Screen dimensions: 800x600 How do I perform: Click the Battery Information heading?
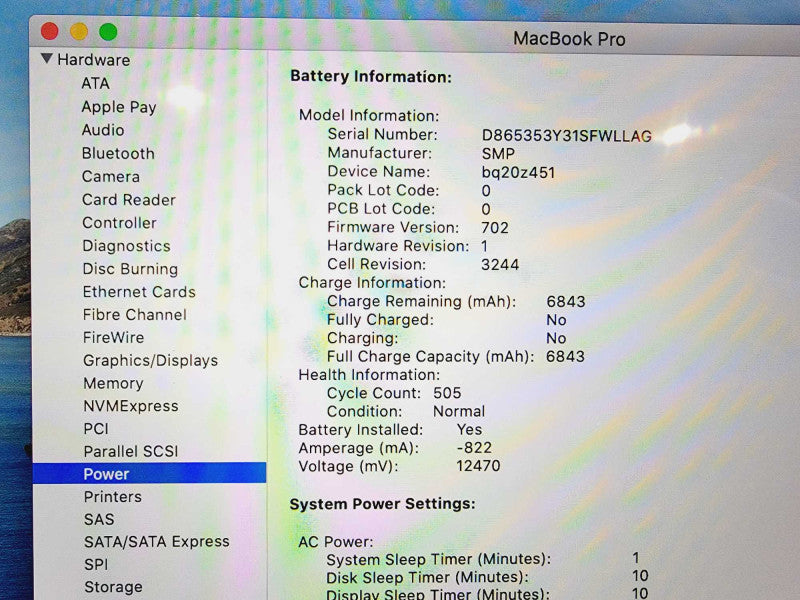tap(371, 77)
